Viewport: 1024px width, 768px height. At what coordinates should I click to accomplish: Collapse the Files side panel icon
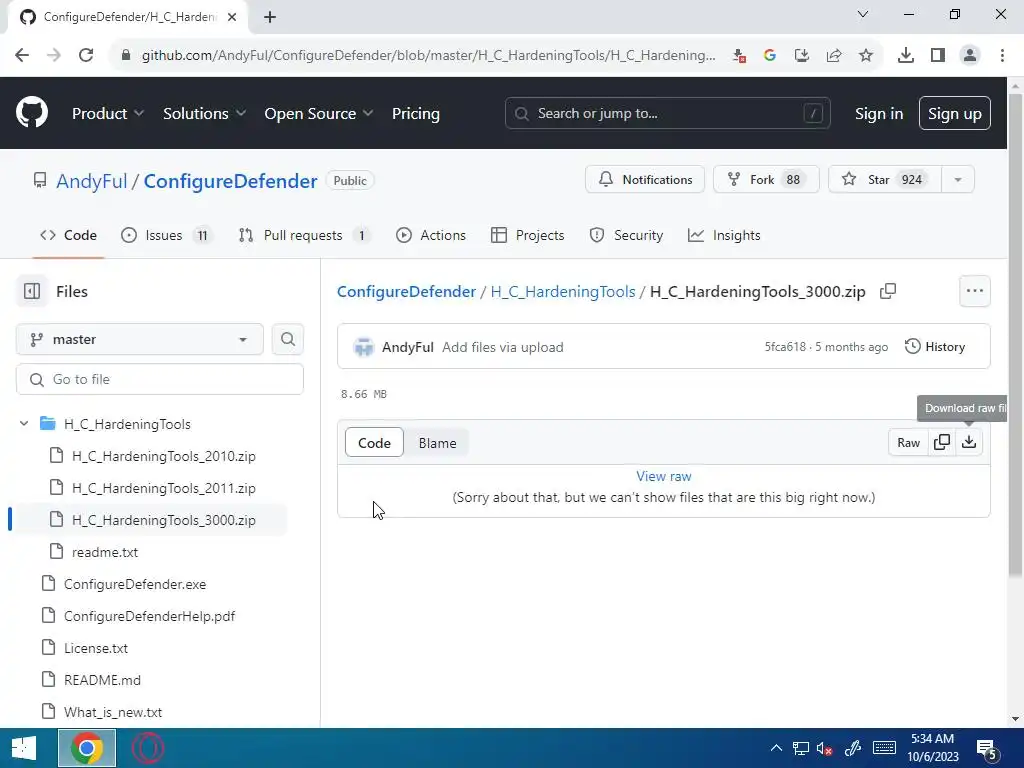point(32,291)
